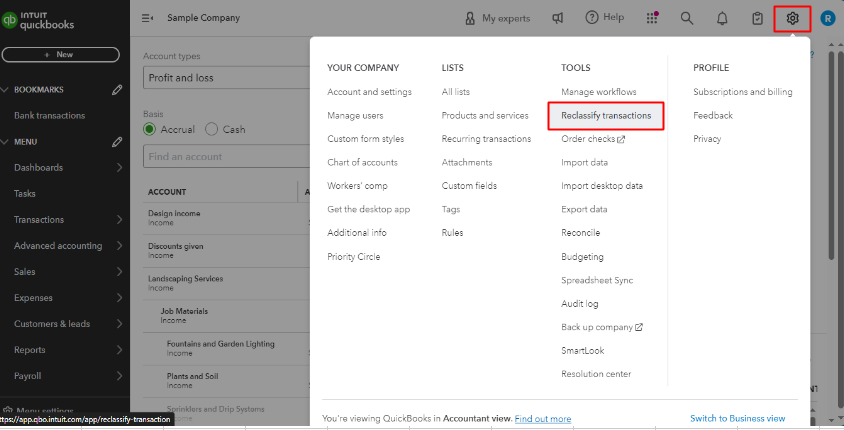844x430 pixels.
Task: Open Subscriptions and billing
Action: pos(742,92)
